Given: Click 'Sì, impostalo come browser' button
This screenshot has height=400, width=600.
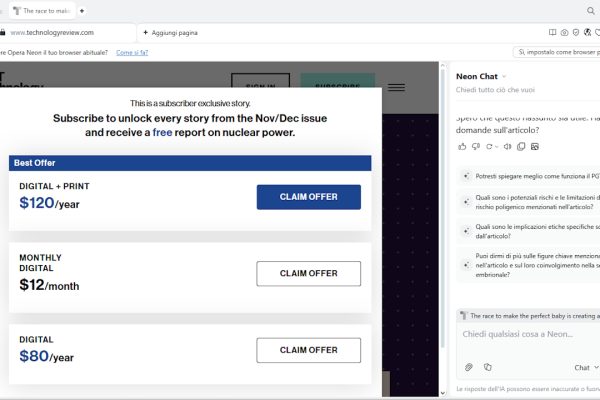Looking at the screenshot, I should (557, 52).
